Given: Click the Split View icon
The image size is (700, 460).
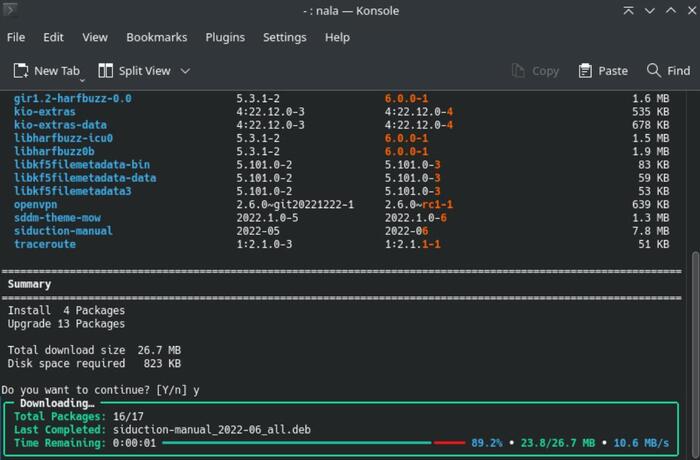Looking at the screenshot, I should pos(104,71).
